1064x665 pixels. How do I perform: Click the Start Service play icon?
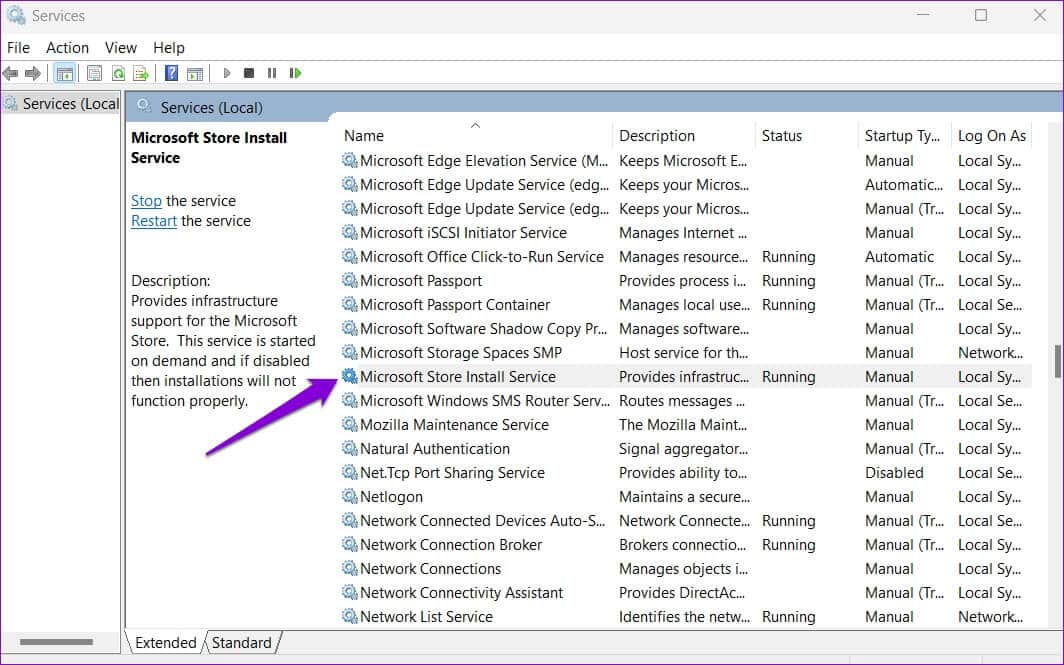pyautogui.click(x=227, y=73)
